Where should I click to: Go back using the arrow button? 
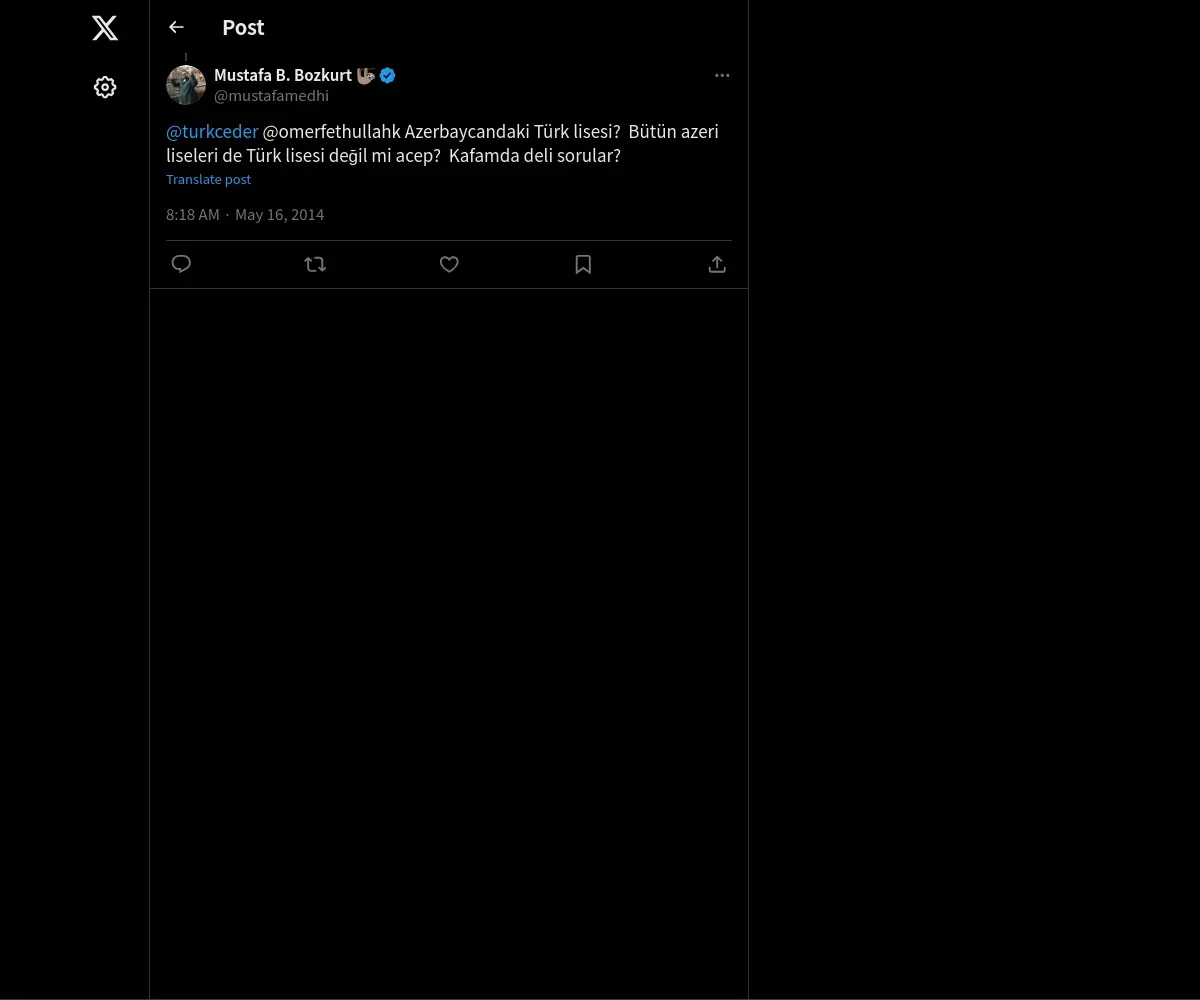176,27
